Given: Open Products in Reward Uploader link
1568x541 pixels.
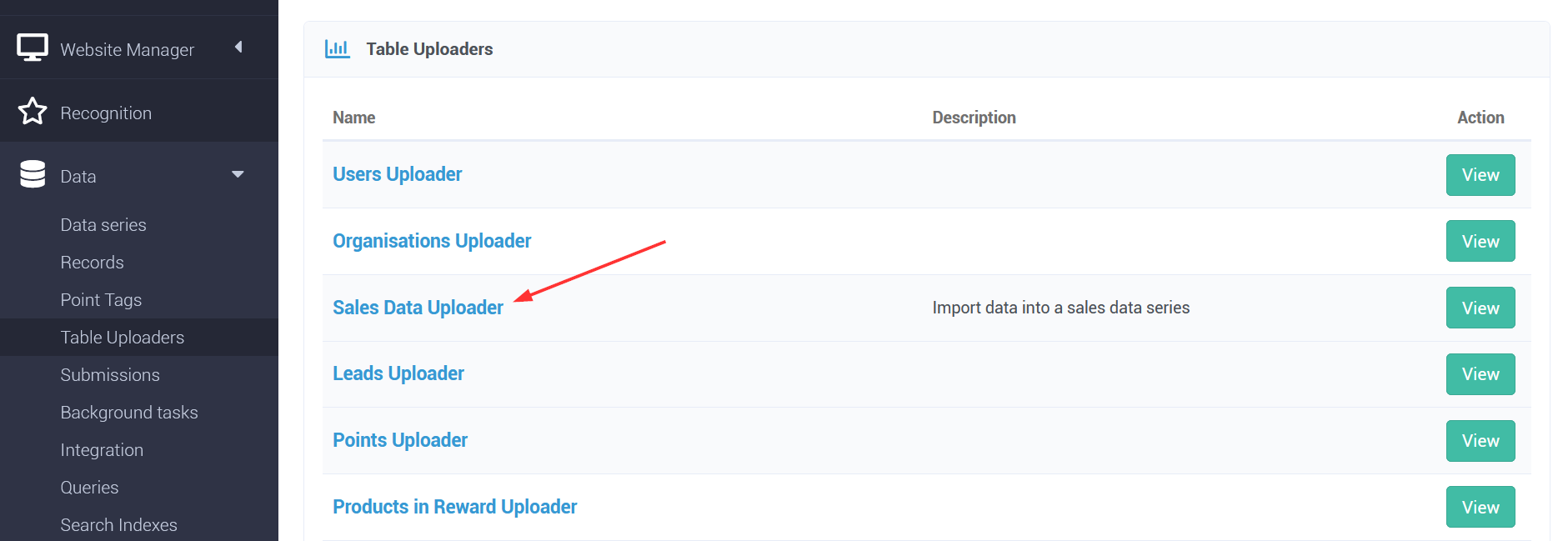Looking at the screenshot, I should (454, 507).
